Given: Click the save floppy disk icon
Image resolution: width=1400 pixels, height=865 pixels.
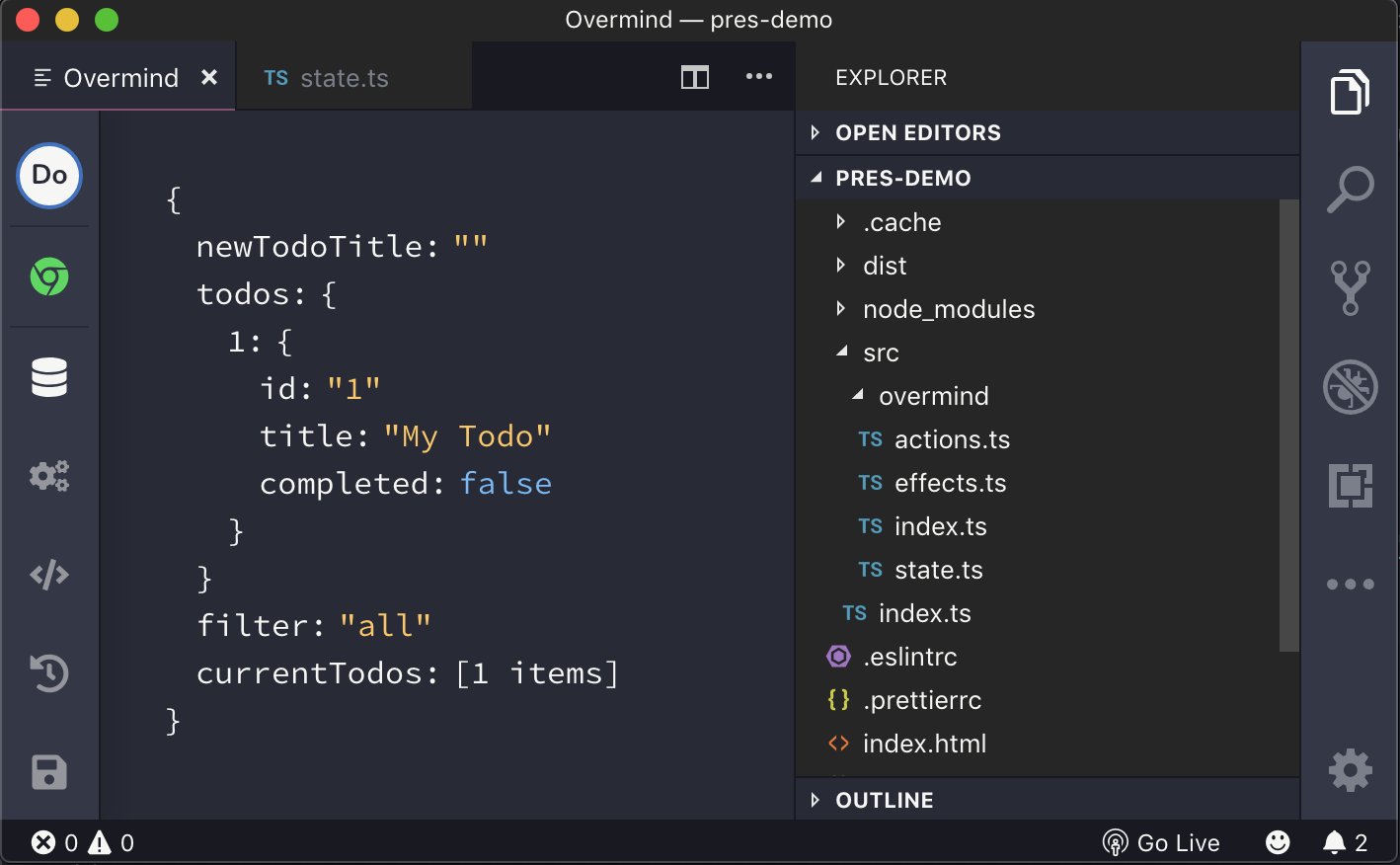Looking at the screenshot, I should [49, 772].
